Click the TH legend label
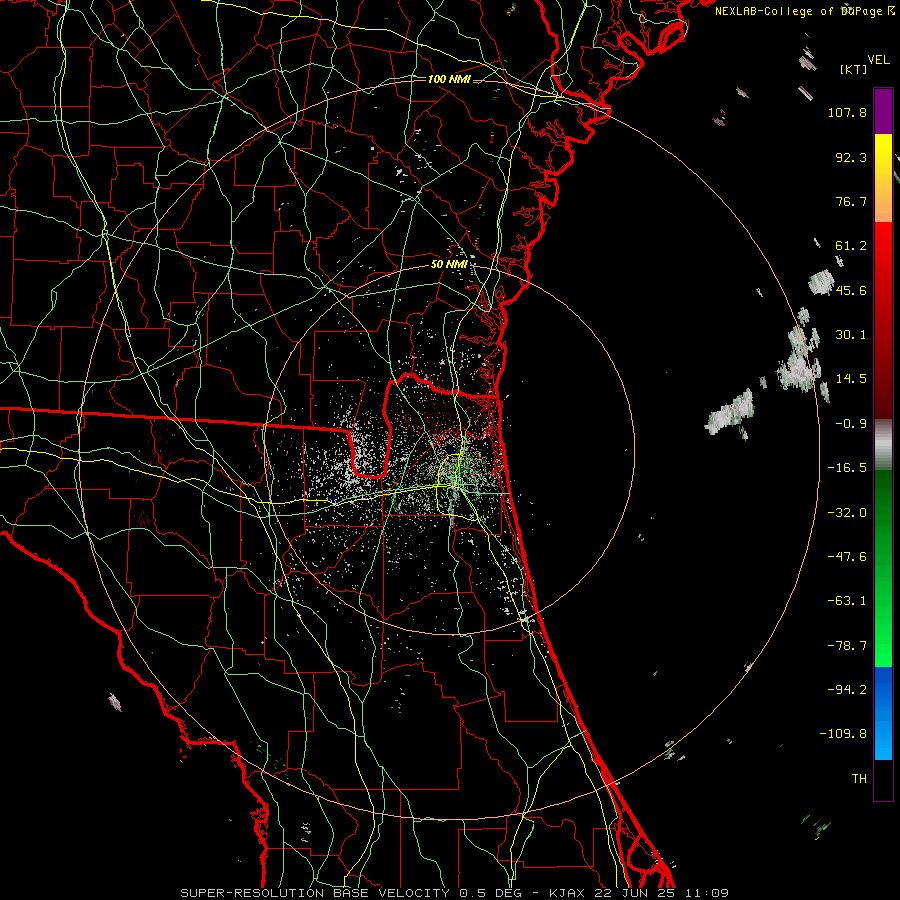Screen dimensions: 900x900 (859, 778)
